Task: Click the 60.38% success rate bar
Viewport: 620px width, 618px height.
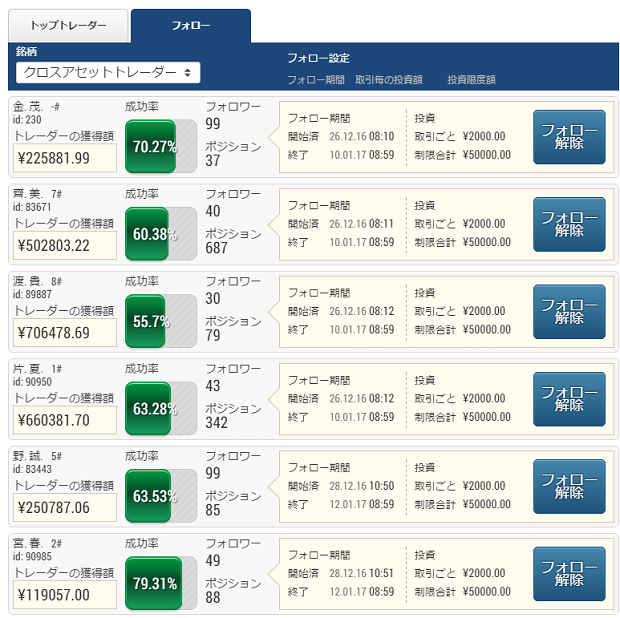Action: click(x=161, y=234)
